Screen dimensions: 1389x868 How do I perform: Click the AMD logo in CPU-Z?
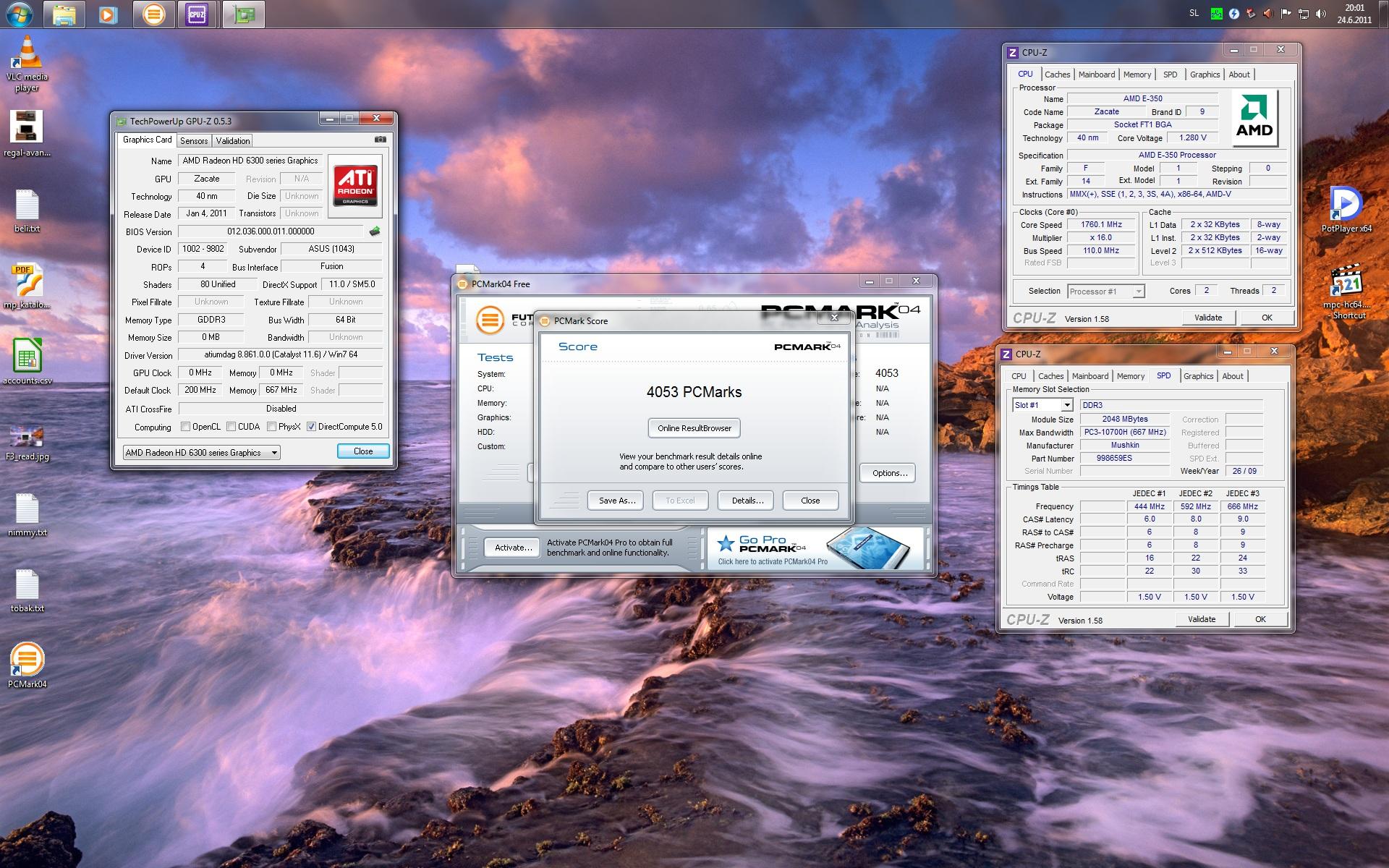pyautogui.click(x=1254, y=117)
